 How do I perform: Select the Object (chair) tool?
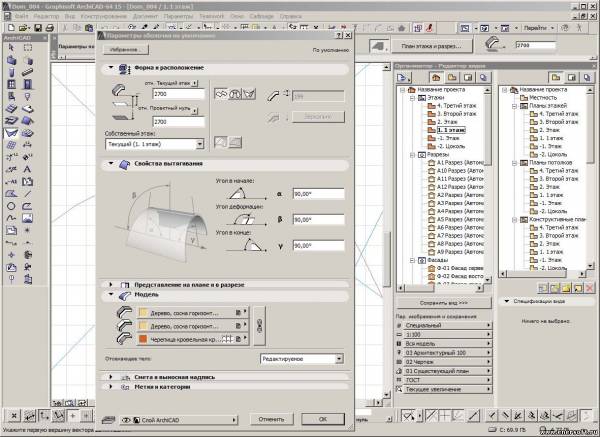point(11,96)
